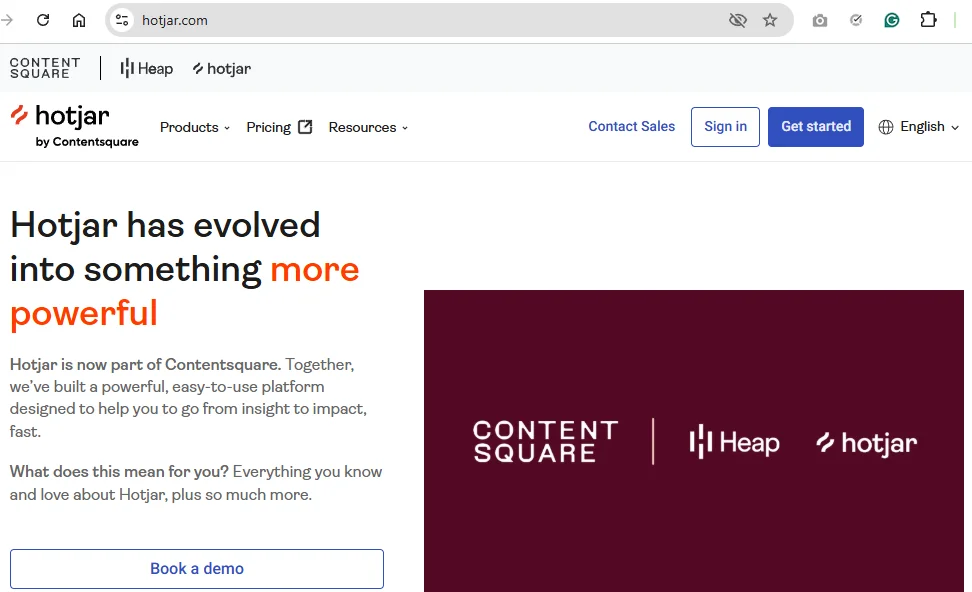Click the external link icon beside Pricing
This screenshot has height=592, width=972.
[x=305, y=127]
